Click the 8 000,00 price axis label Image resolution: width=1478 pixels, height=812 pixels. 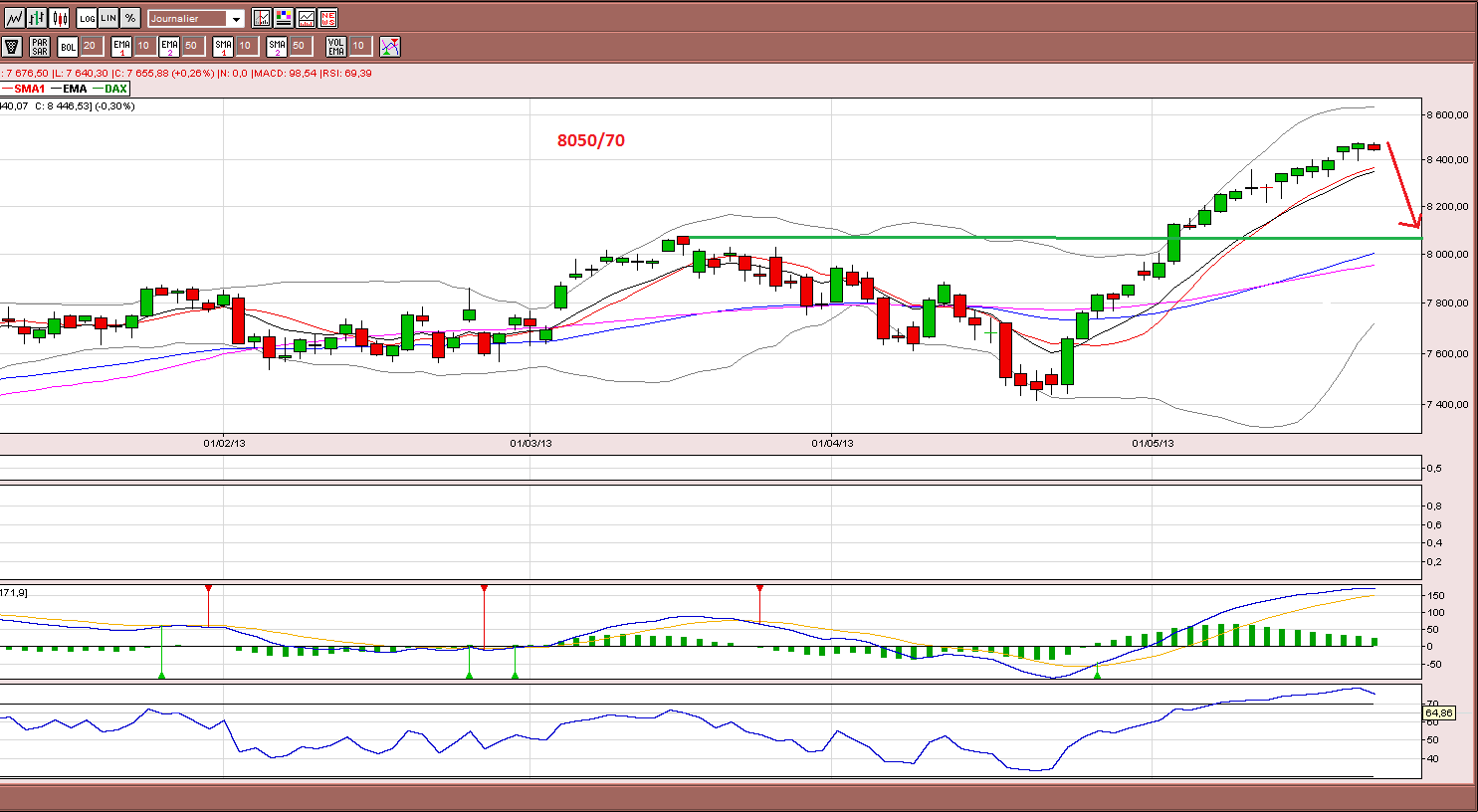[1448, 254]
